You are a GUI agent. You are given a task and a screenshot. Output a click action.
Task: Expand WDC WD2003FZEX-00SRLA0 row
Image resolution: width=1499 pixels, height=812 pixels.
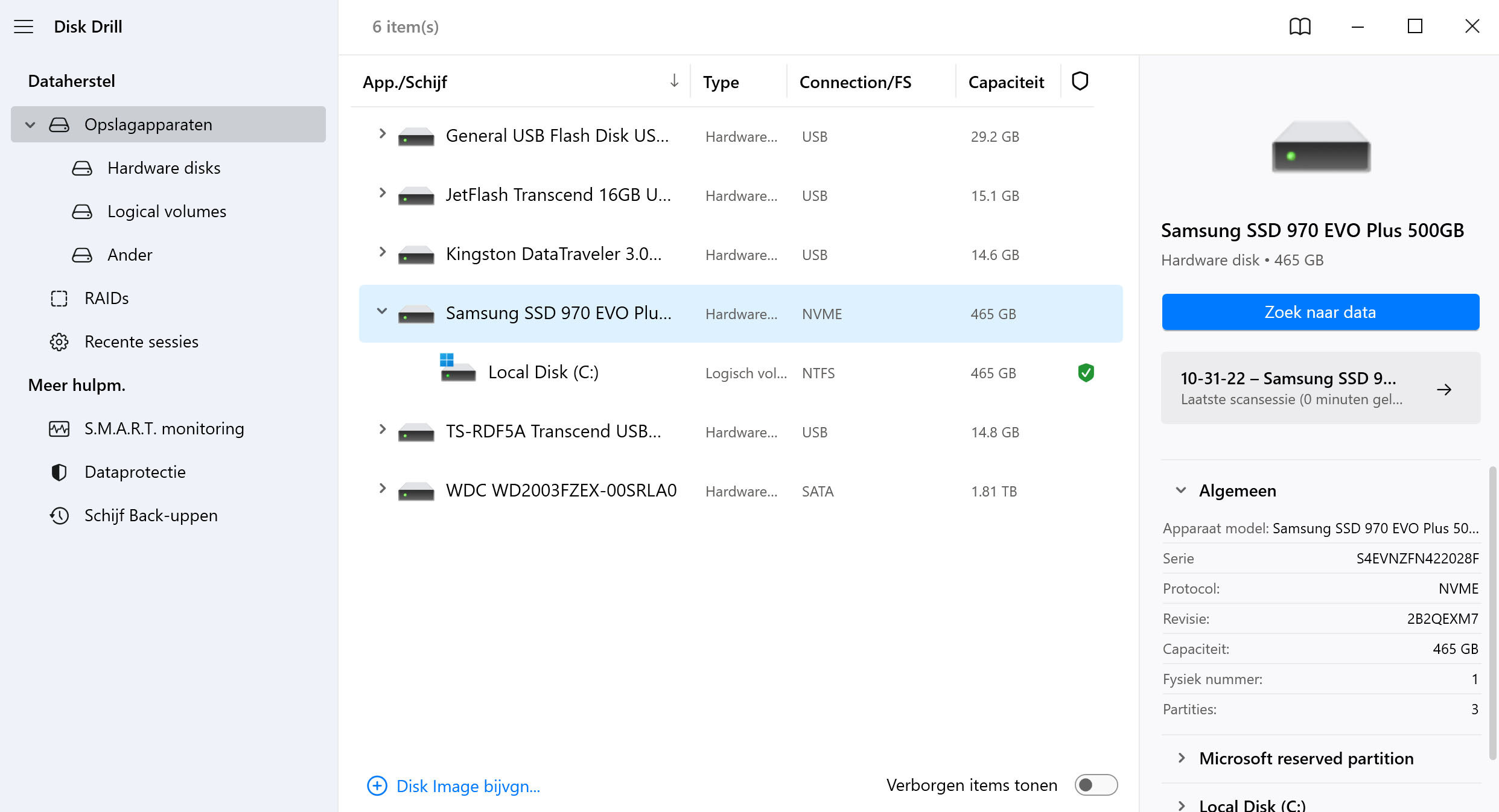[x=382, y=489]
